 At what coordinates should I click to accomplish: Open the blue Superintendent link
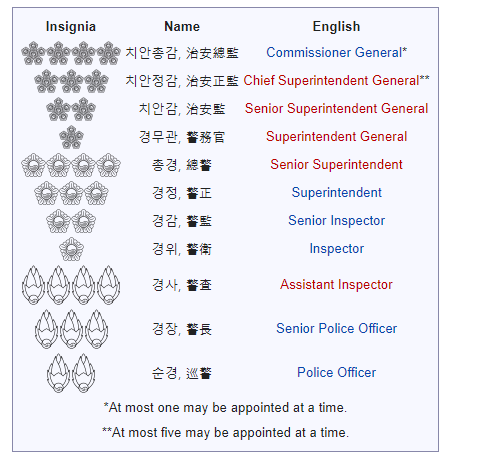336,193
